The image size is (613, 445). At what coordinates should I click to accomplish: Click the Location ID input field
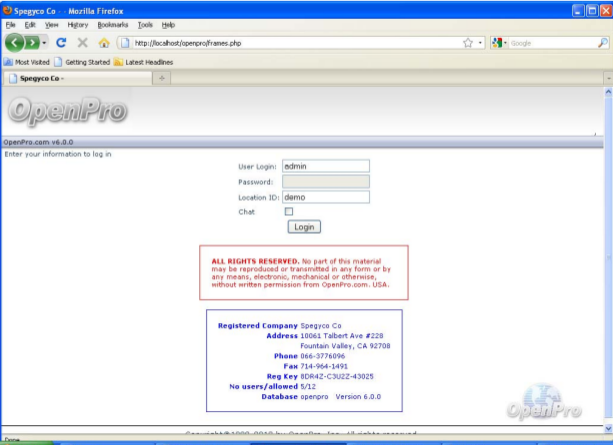point(325,197)
